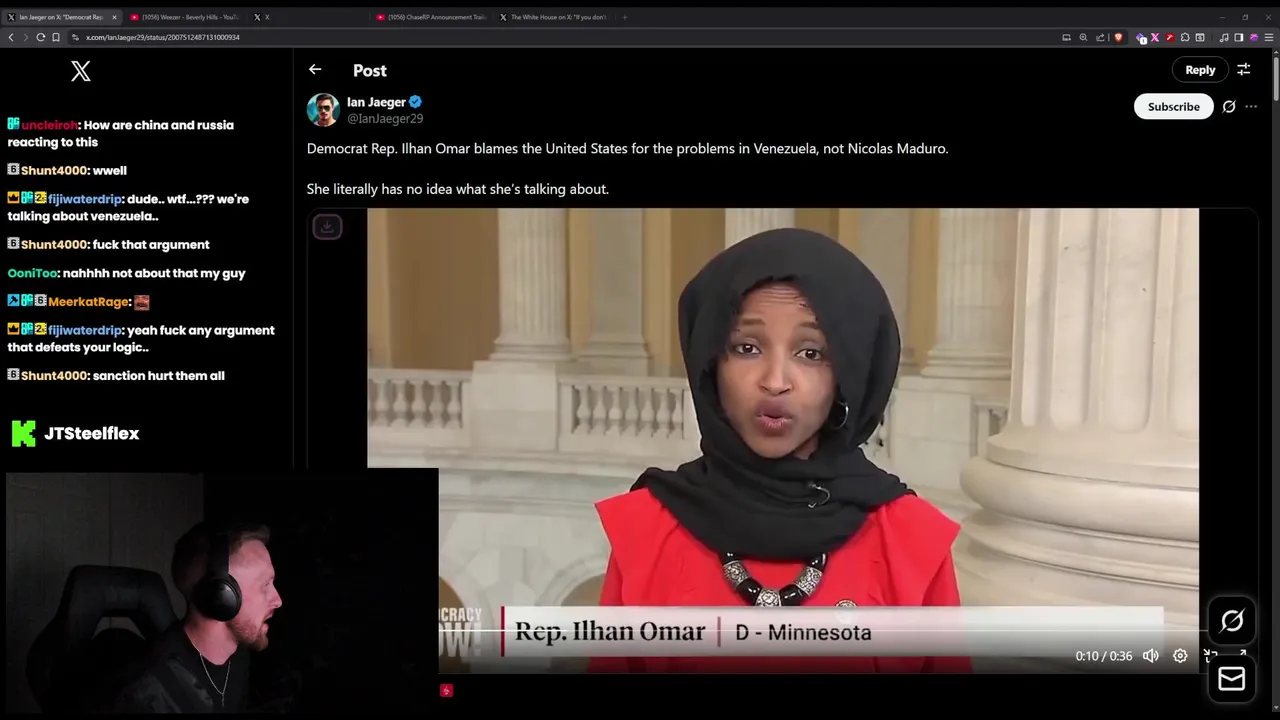Click the bookmark icon in the toolbar
This screenshot has height=720, width=1280.
click(x=56, y=37)
